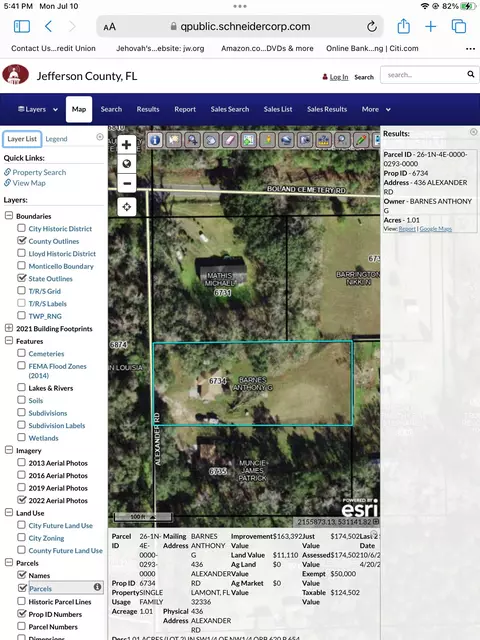The width and height of the screenshot is (480, 640).
Task: Open the Search nav tab
Action: [111, 109]
